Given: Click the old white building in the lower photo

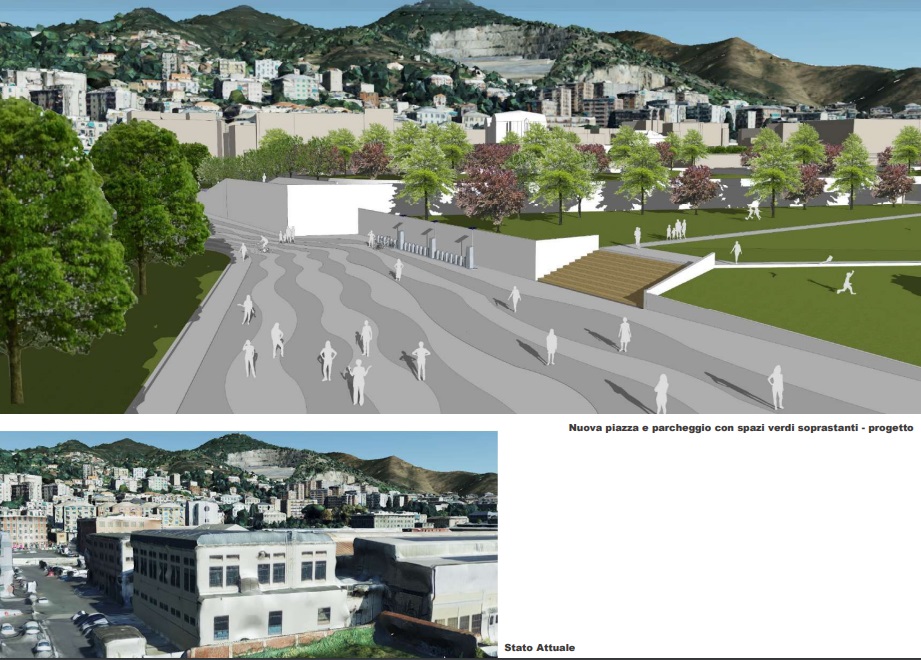Looking at the screenshot, I should tap(235, 585).
